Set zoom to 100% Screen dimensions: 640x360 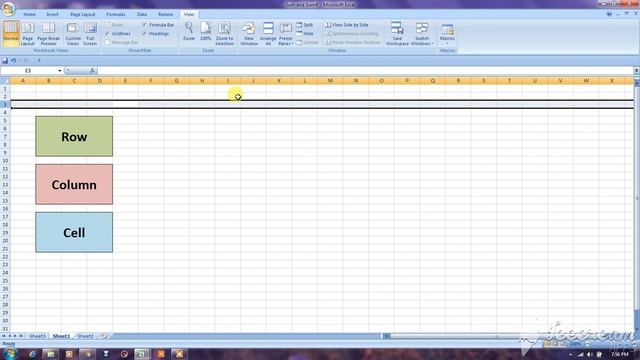(205, 32)
